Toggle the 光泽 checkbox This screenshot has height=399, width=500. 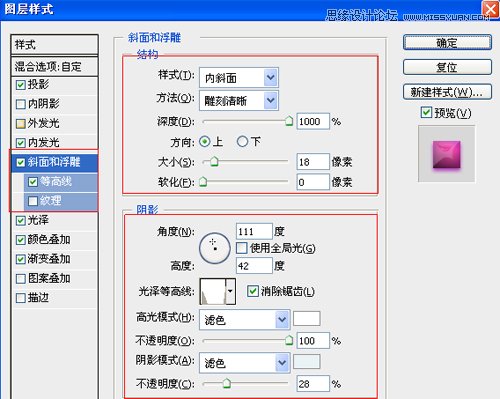[21, 220]
